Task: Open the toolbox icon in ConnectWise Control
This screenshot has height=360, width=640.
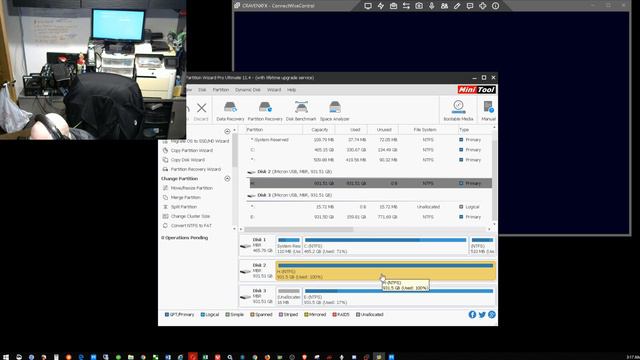Action: pos(393,6)
